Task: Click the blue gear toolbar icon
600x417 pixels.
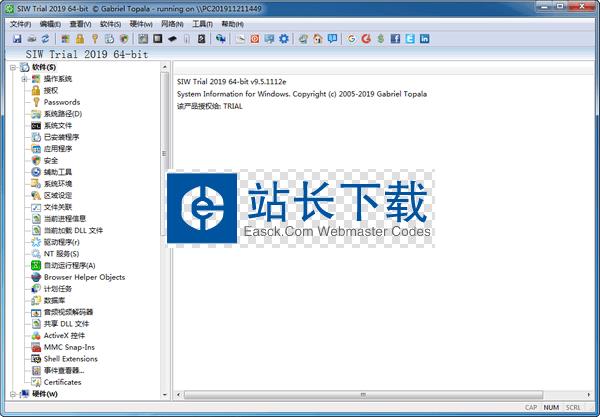Action: 284,38
